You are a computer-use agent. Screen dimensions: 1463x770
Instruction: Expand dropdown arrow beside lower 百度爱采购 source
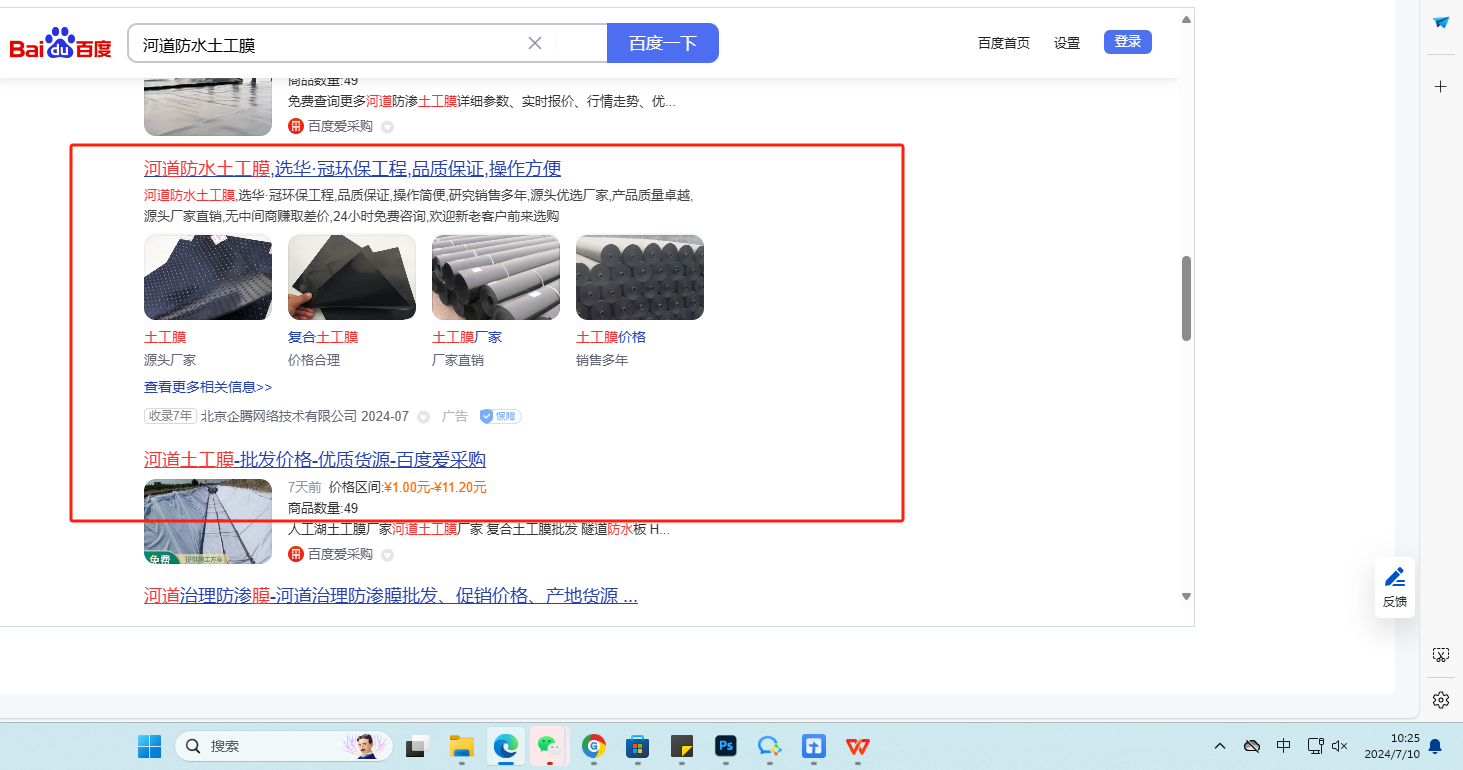tap(387, 555)
